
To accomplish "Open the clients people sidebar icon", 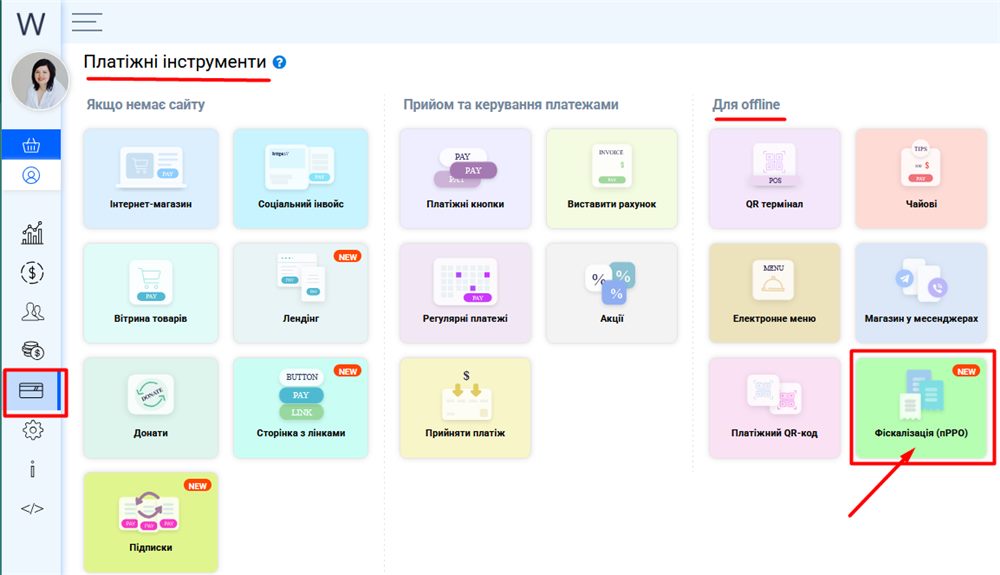I will (x=32, y=312).
